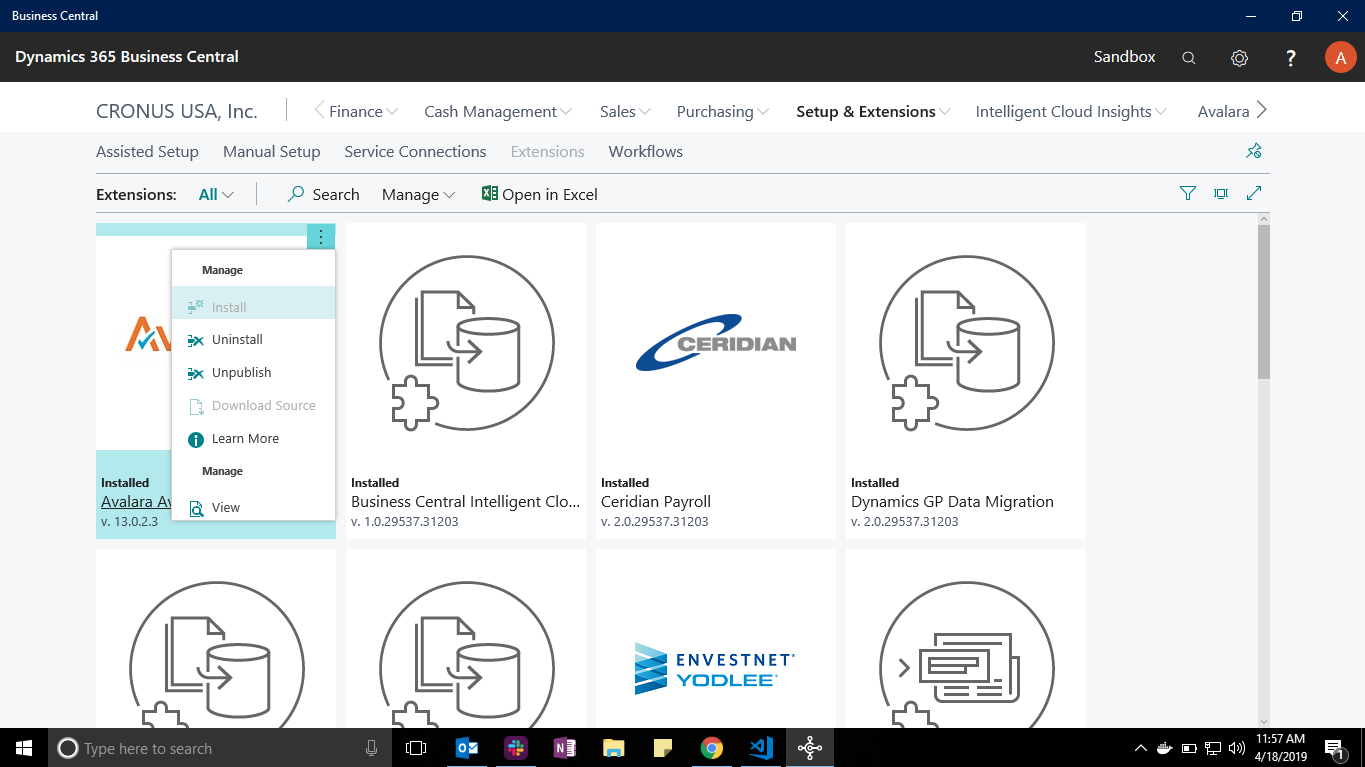This screenshot has width=1365, height=767.
Task: Select the Ceridian Payroll extension tile
Action: 716,381
